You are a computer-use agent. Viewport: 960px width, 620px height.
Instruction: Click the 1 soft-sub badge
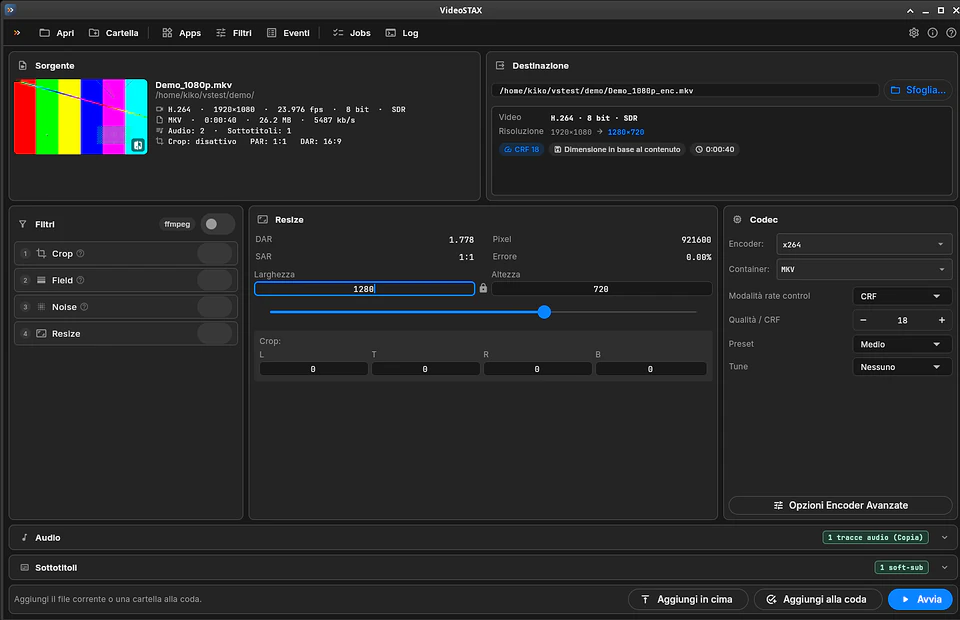pyautogui.click(x=901, y=567)
